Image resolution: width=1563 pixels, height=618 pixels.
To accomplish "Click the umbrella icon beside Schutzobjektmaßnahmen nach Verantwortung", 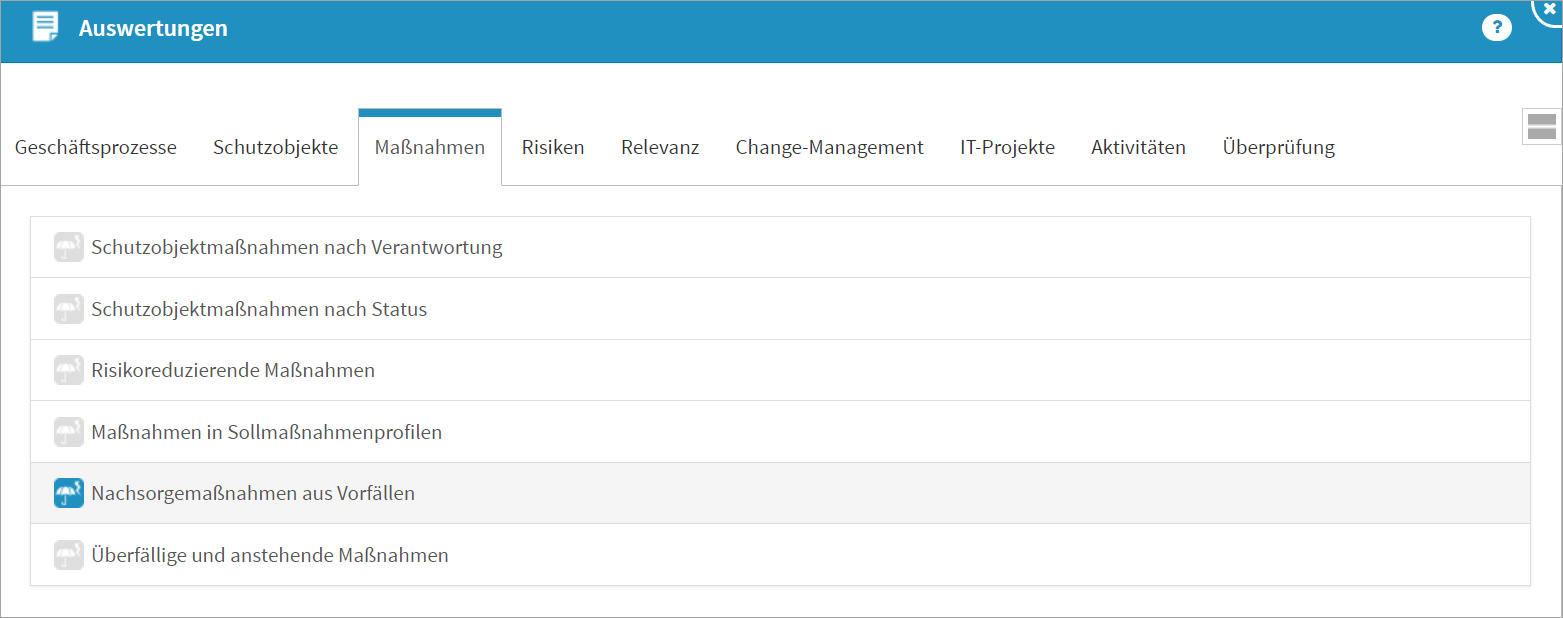I will pos(69,247).
